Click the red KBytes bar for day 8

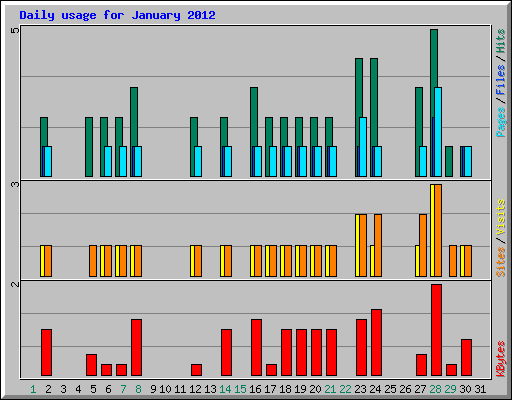[136, 348]
